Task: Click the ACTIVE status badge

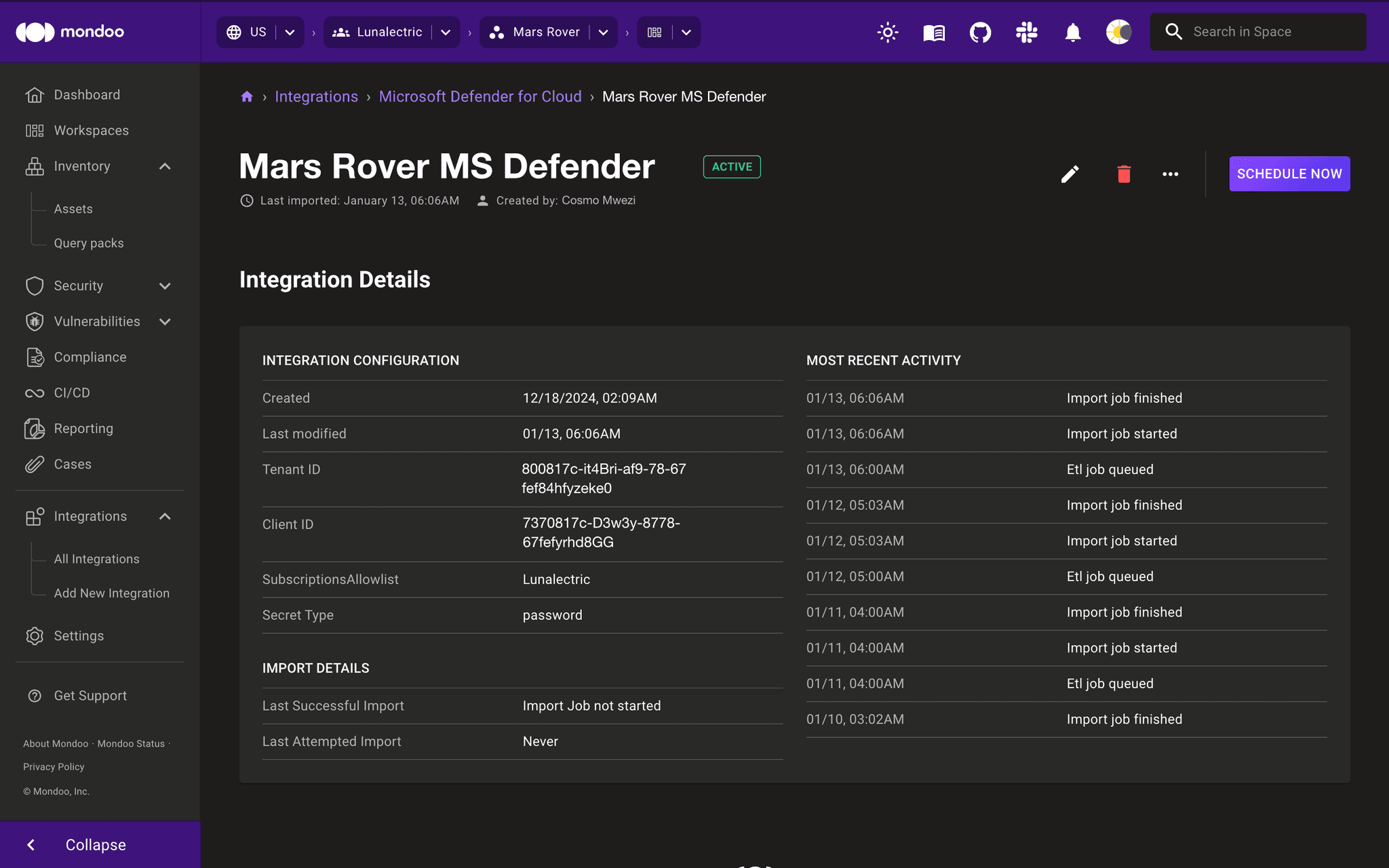Action: (731, 167)
